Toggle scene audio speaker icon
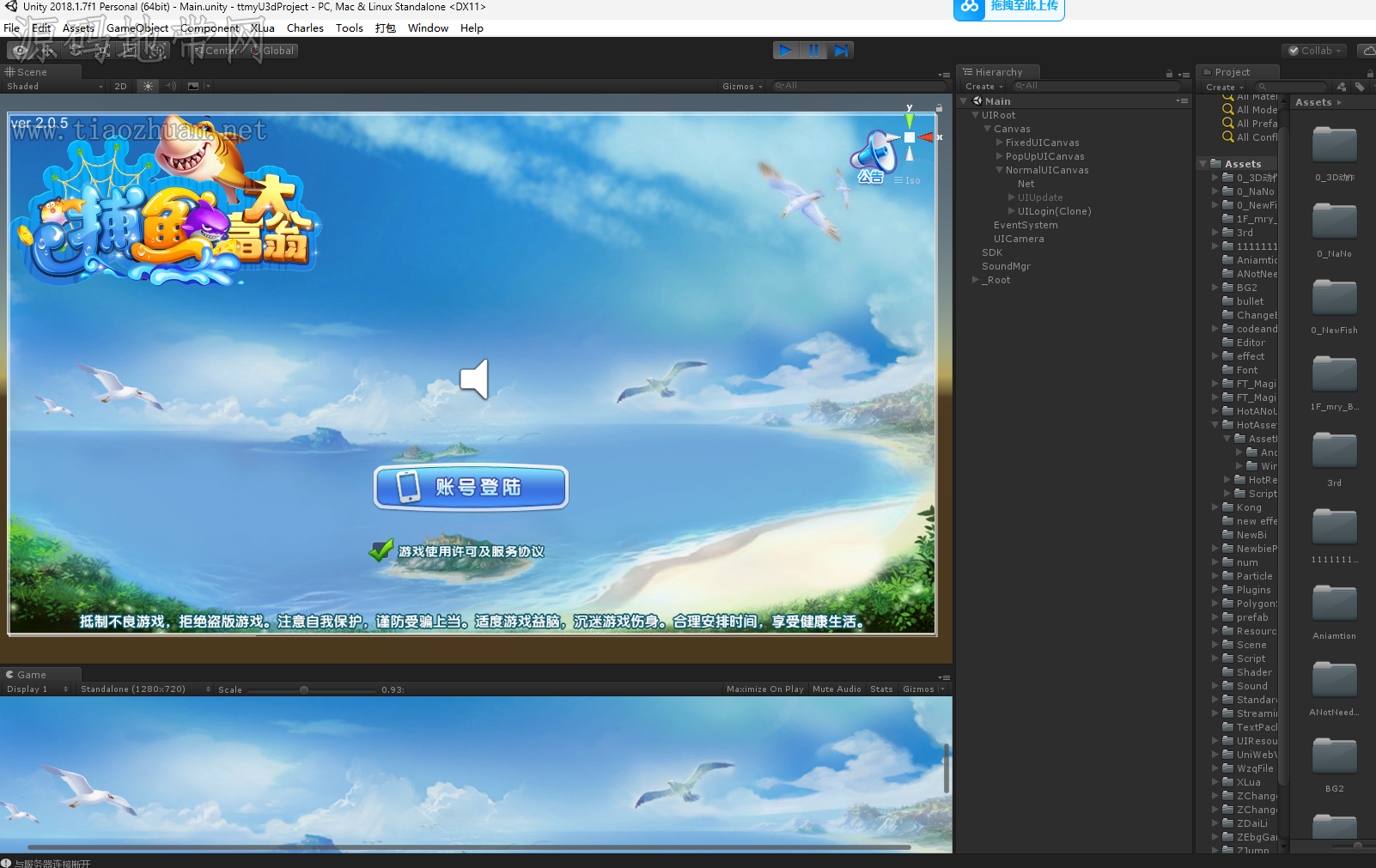This screenshot has width=1376, height=868. (x=171, y=87)
